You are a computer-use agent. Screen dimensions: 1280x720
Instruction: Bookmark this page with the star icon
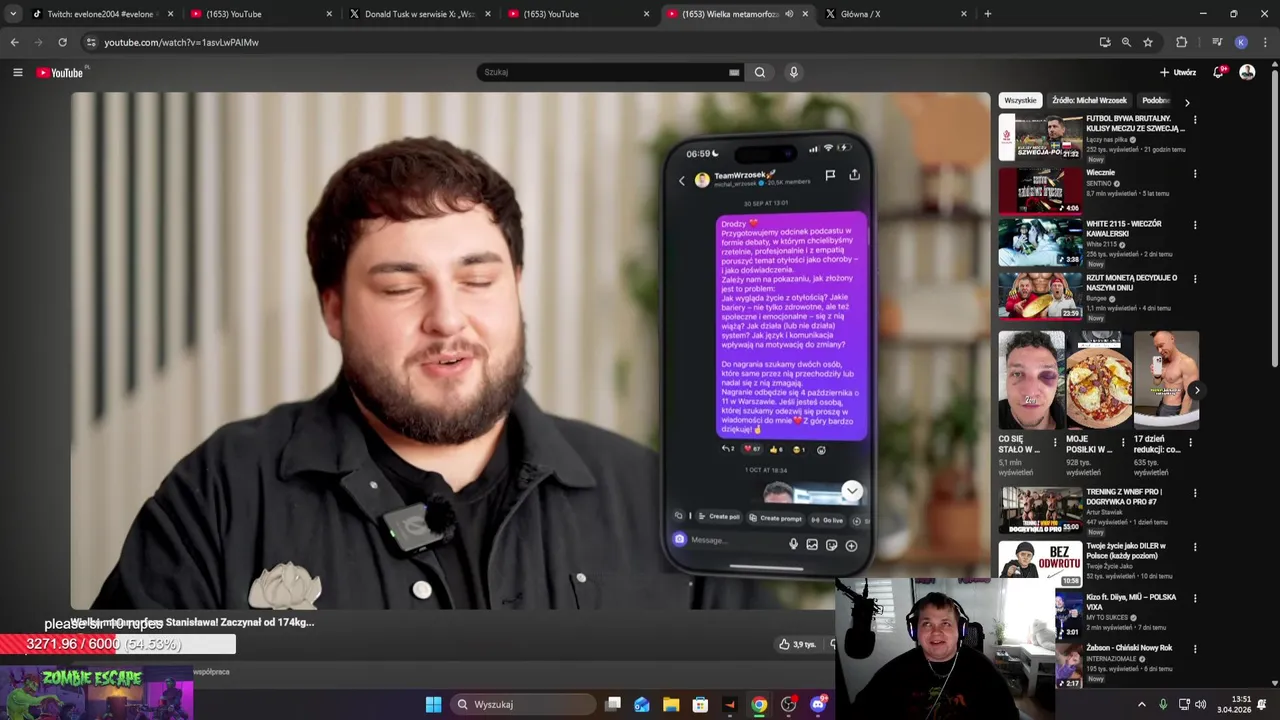pos(1148,42)
